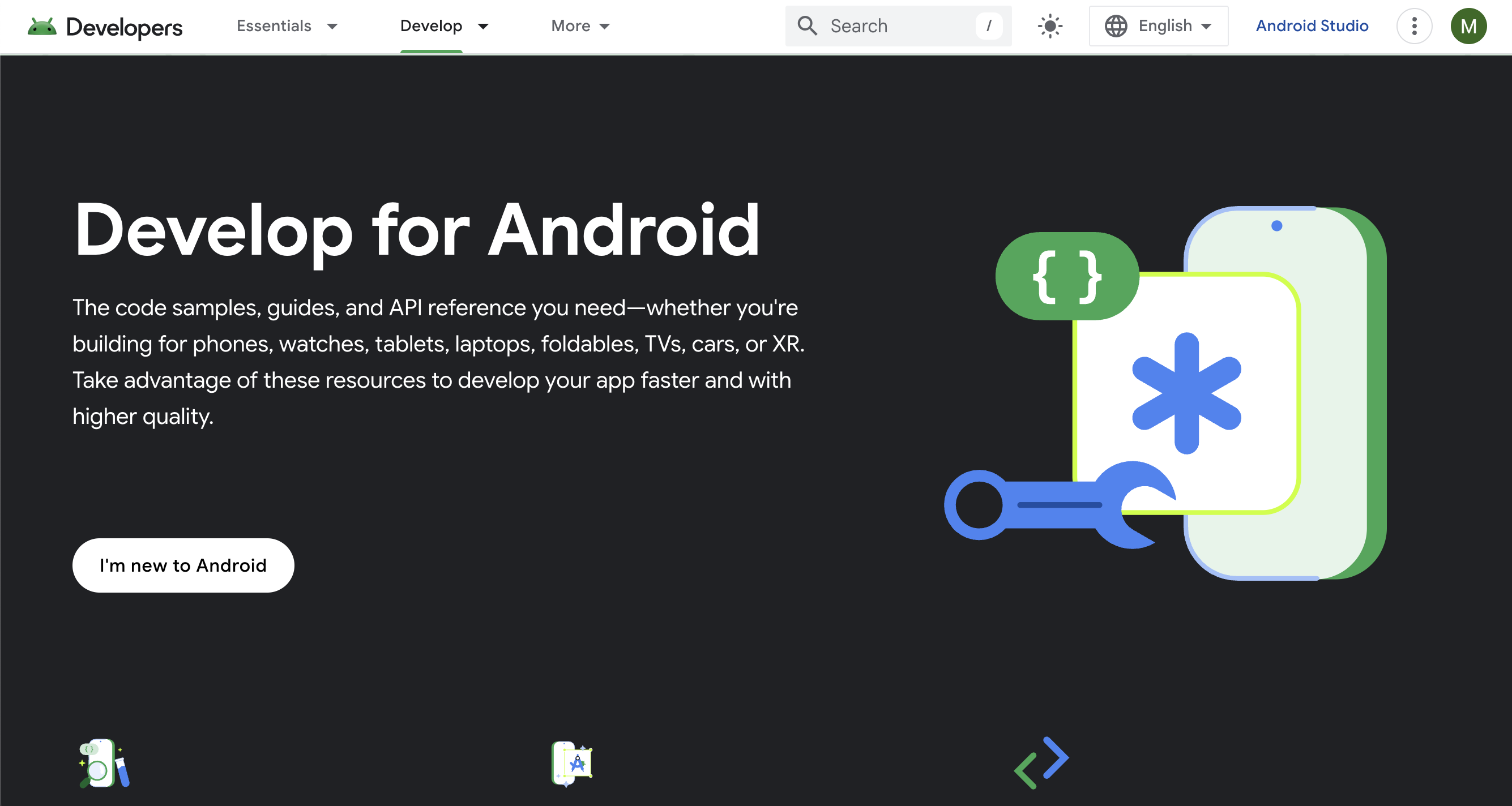Focus the Search input field
Viewport: 1512px width, 806px height.
[x=898, y=27]
